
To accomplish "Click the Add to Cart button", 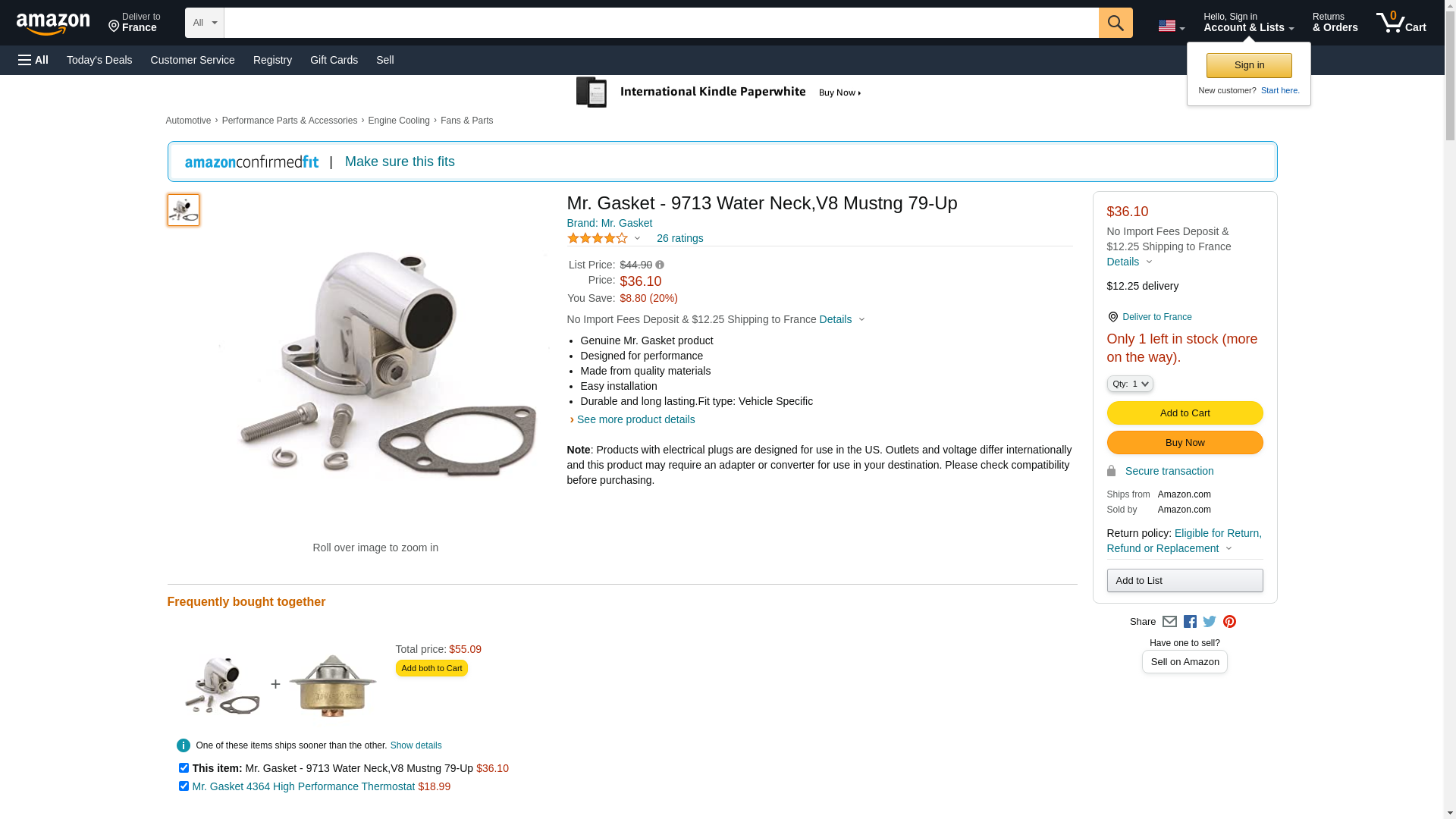I will (x=1185, y=413).
